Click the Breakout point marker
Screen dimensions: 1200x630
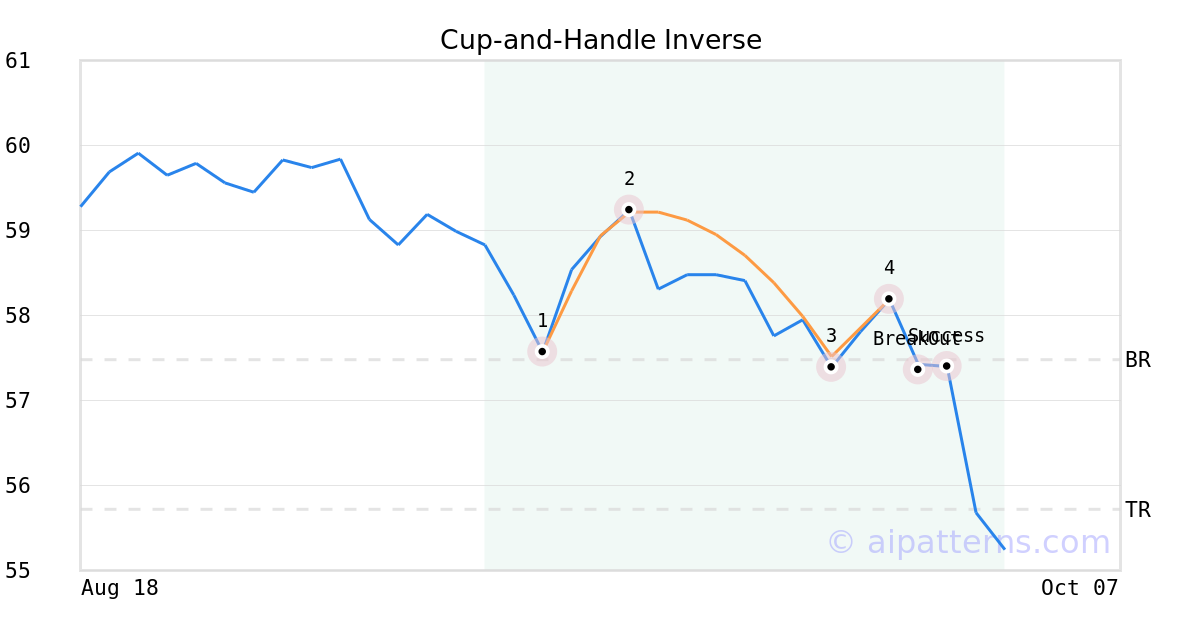coord(917,369)
